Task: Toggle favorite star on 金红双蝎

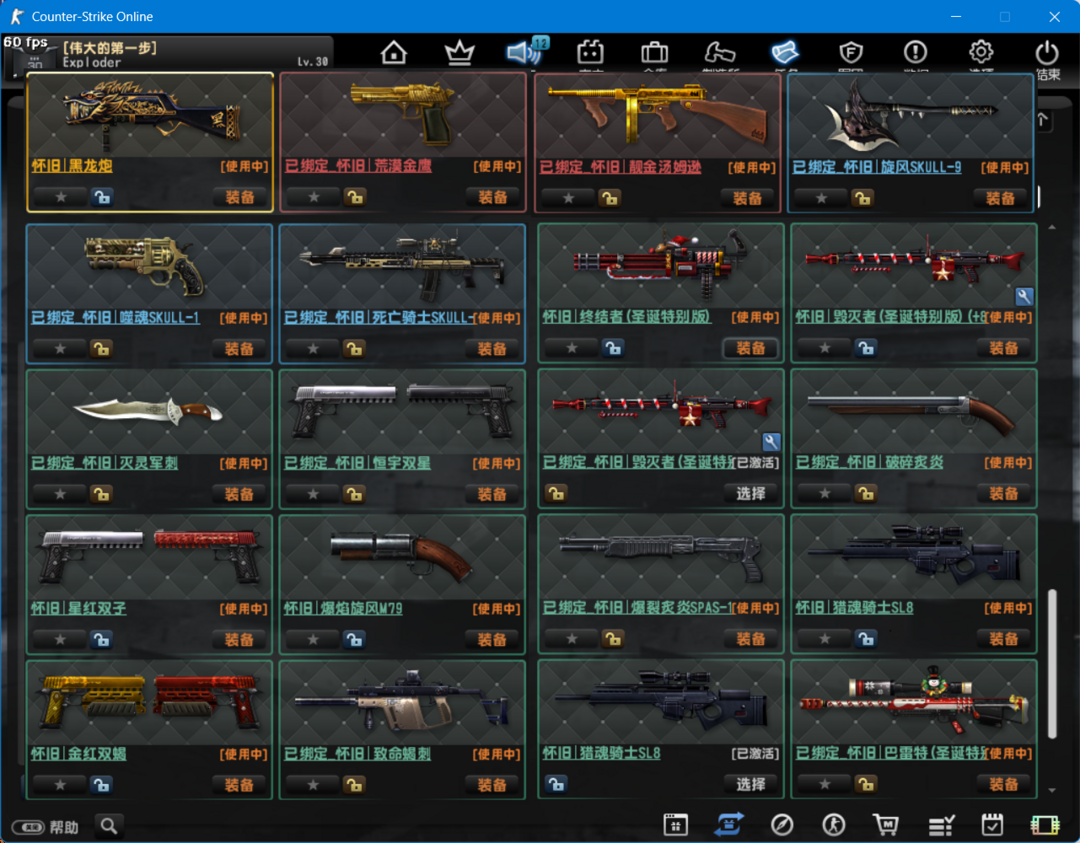Action: click(x=60, y=784)
